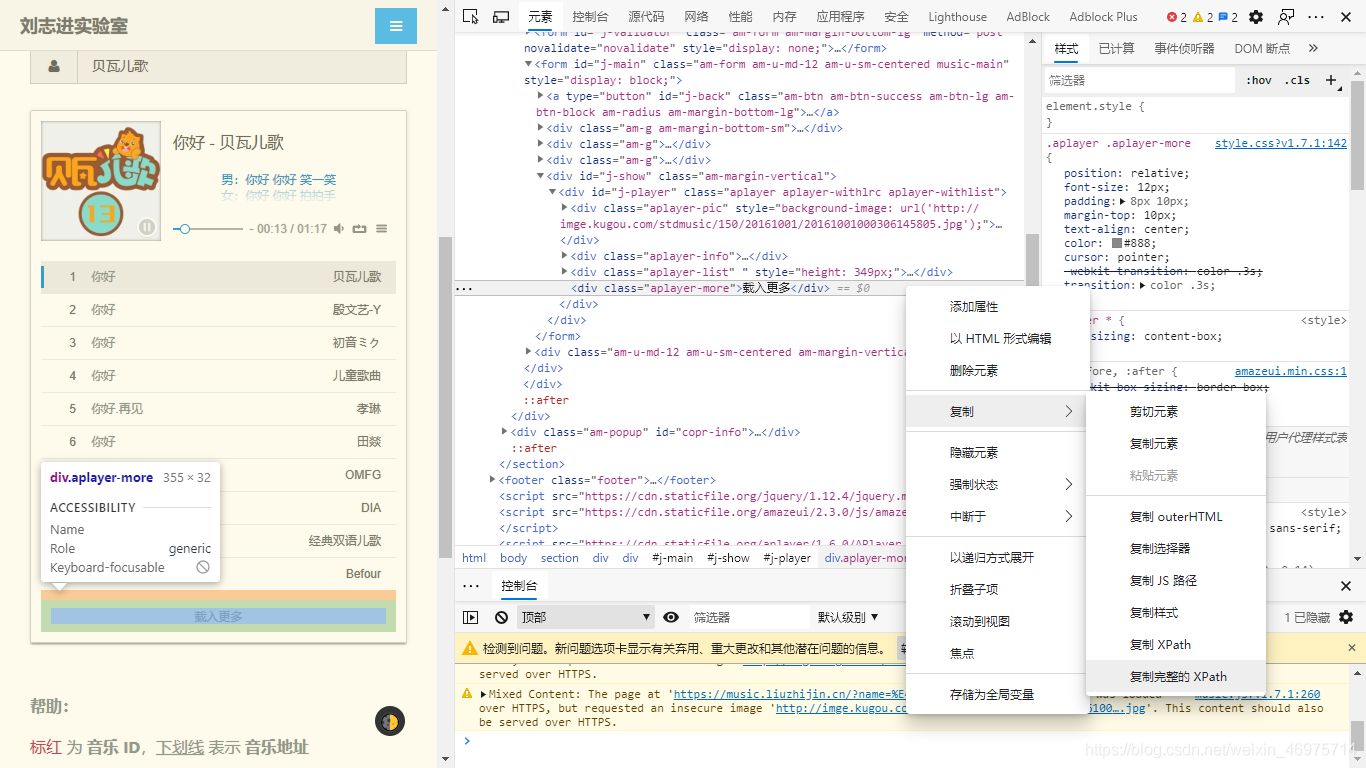Toggle the playlist menu icon in the player

click(381, 229)
